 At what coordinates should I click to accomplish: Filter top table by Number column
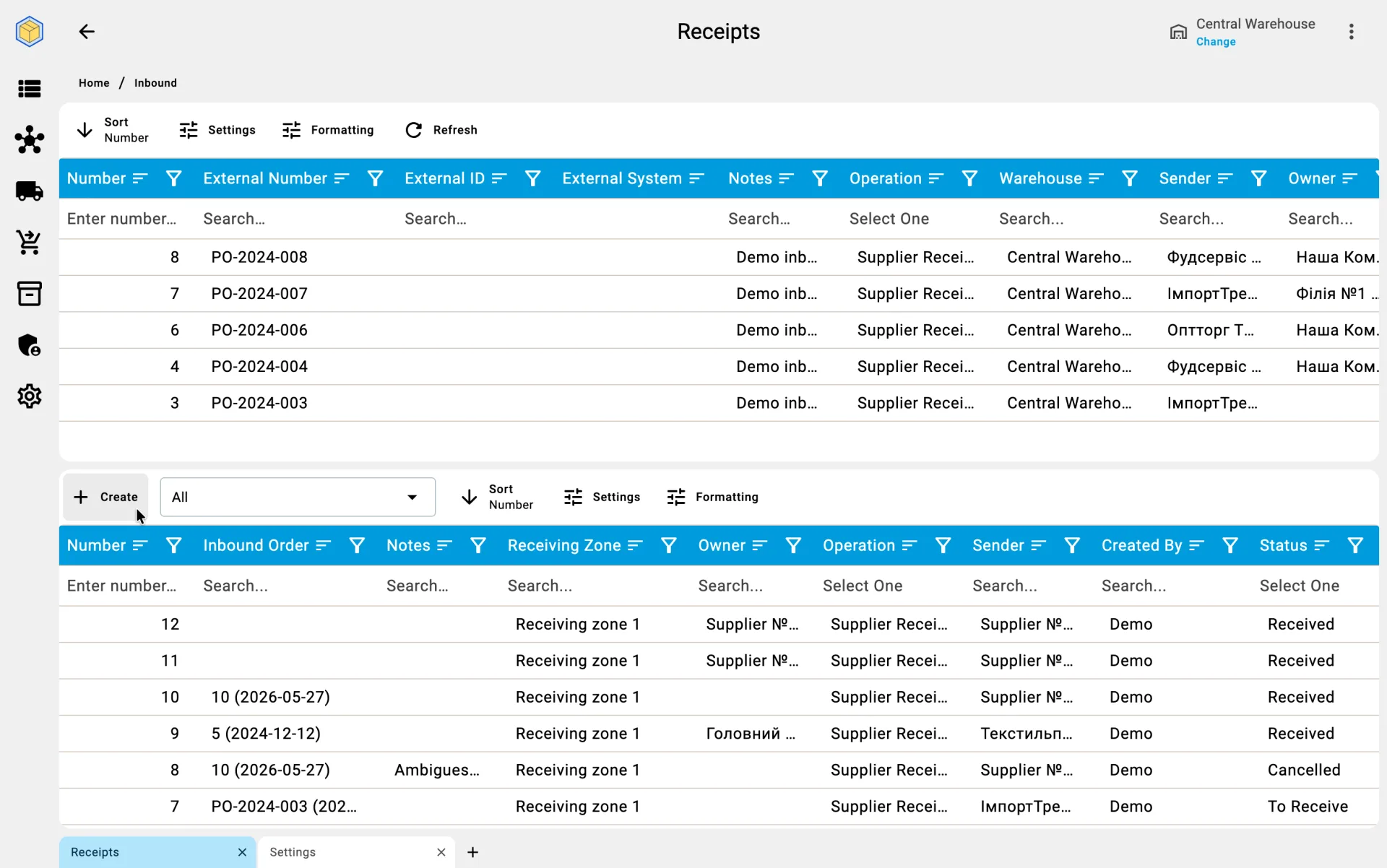click(173, 178)
